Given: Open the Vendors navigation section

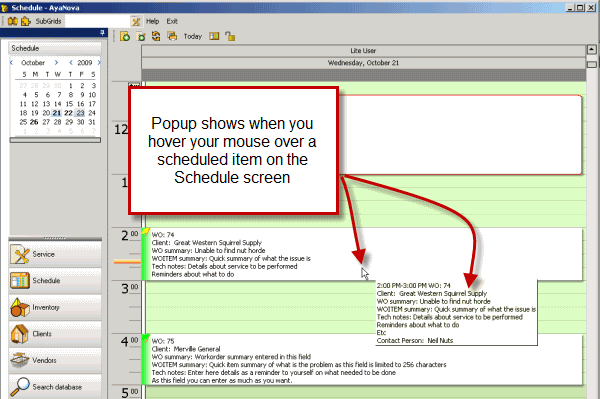Looking at the screenshot, I should (55, 360).
